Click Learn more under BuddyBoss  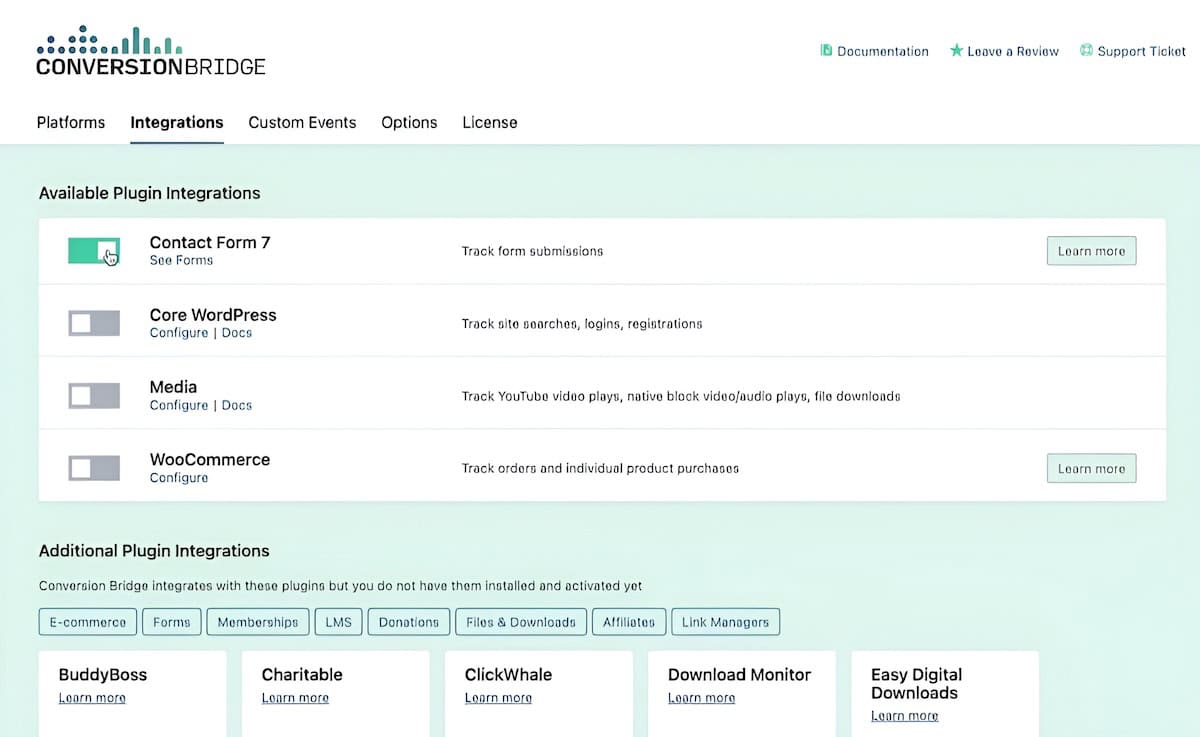click(x=92, y=698)
